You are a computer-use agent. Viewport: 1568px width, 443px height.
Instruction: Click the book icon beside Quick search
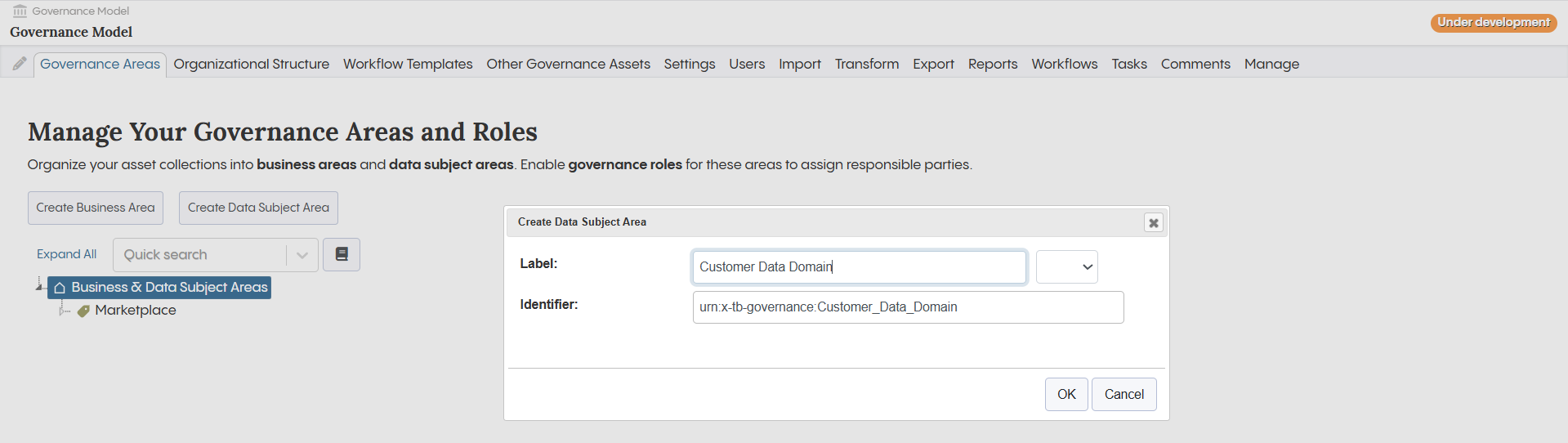(x=342, y=254)
